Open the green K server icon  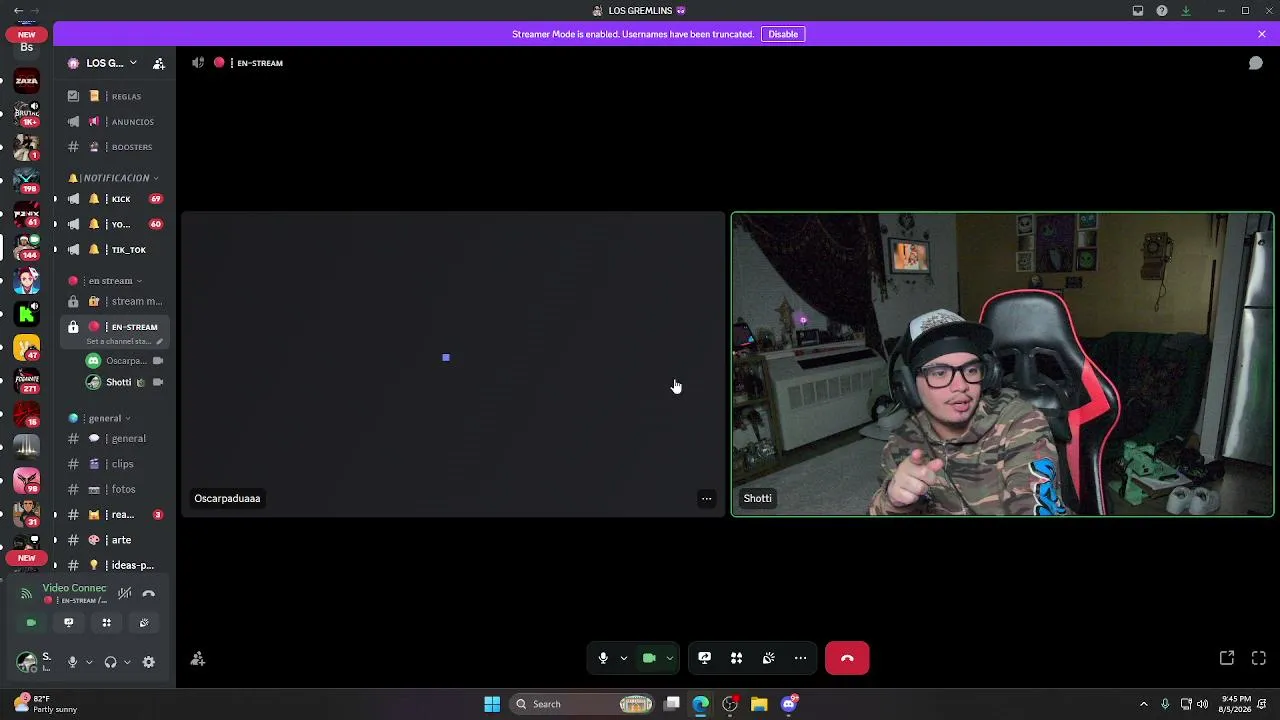(27, 314)
